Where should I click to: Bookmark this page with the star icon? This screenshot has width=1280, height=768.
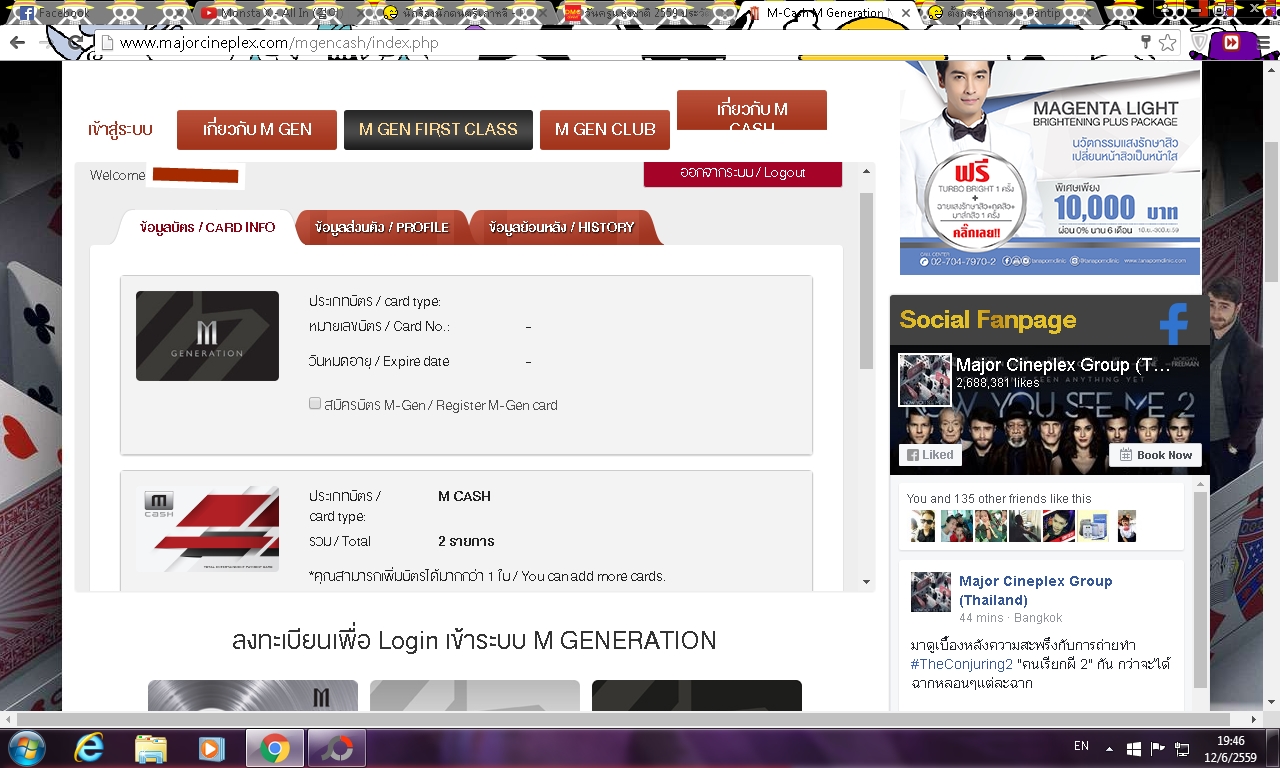(1167, 43)
